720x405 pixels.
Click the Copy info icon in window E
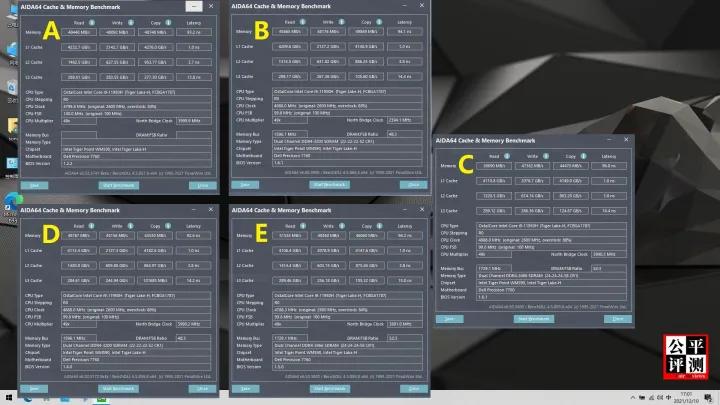pos(379,226)
